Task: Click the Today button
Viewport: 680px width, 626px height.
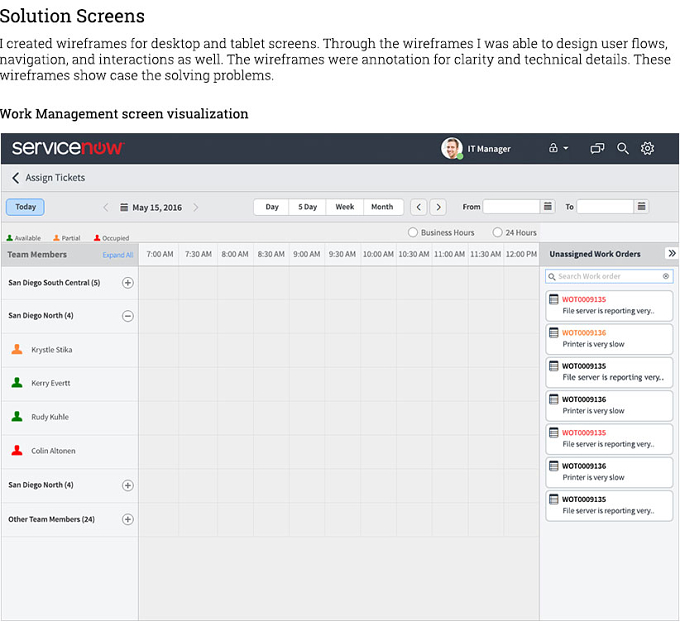Action: 25,207
